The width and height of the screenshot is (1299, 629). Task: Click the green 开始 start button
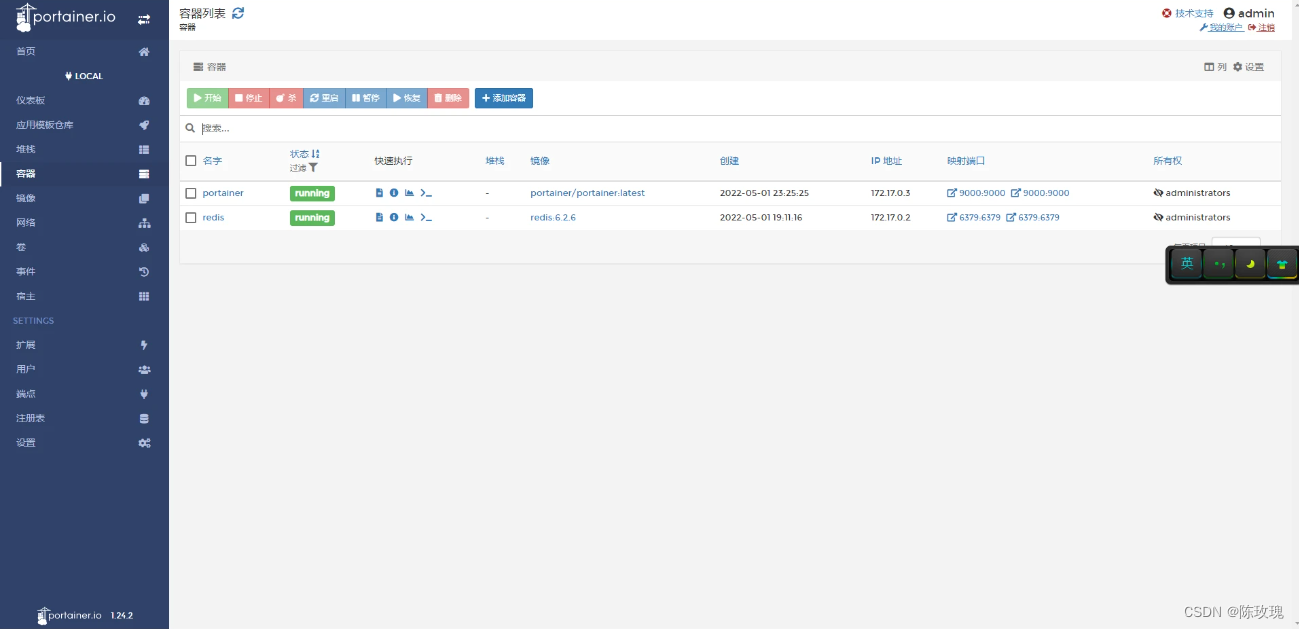[207, 98]
